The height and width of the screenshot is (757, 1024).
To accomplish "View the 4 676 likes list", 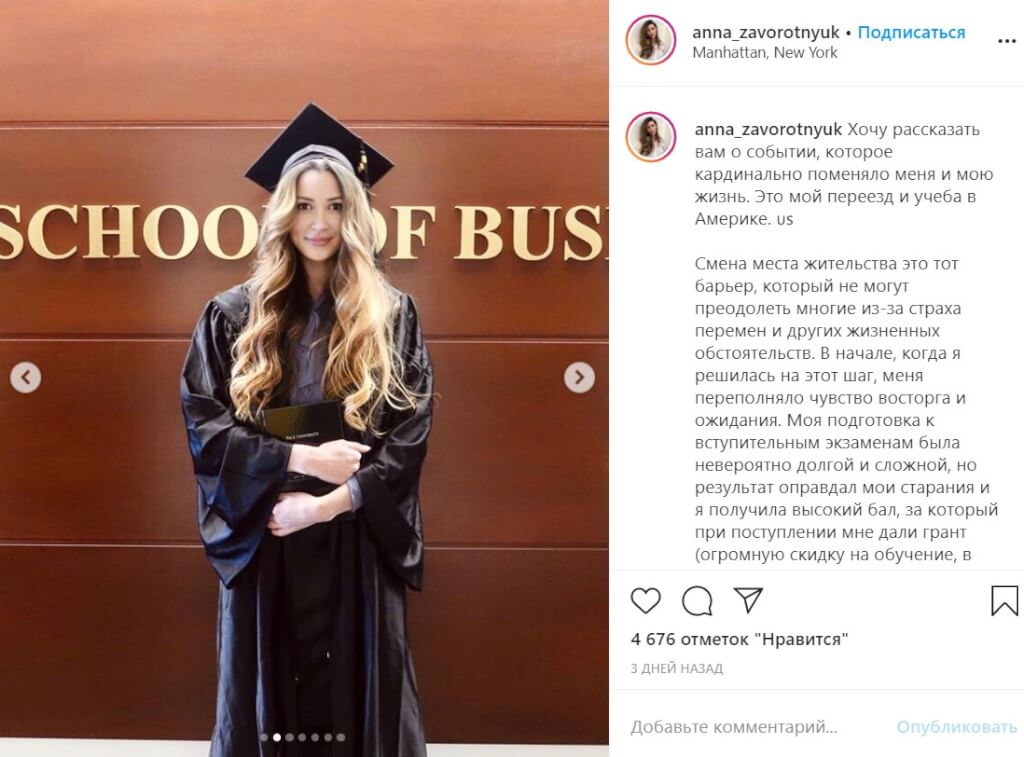I will tap(739, 639).
